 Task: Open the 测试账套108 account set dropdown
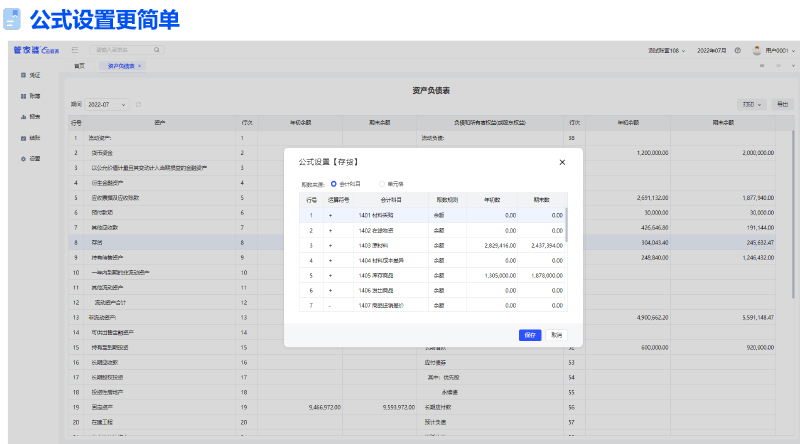(666, 49)
